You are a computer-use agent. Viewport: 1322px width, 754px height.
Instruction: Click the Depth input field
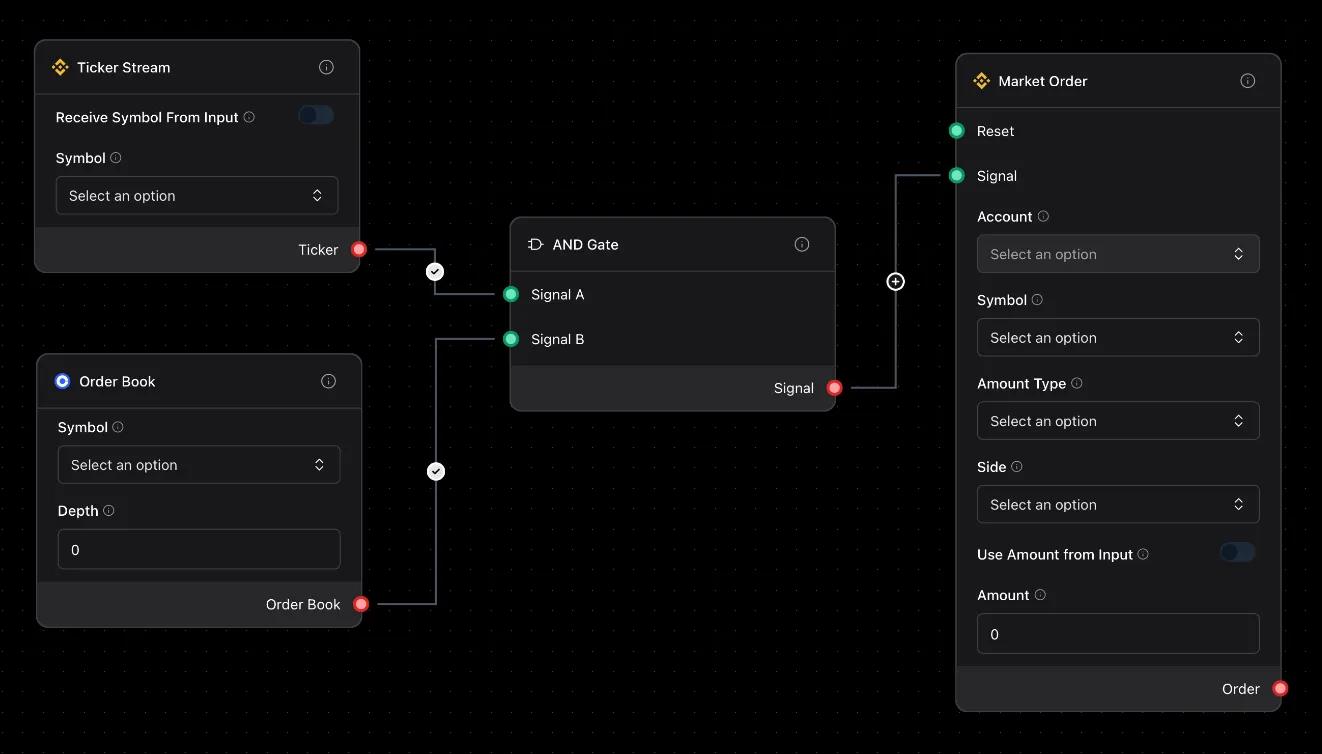tap(199, 550)
